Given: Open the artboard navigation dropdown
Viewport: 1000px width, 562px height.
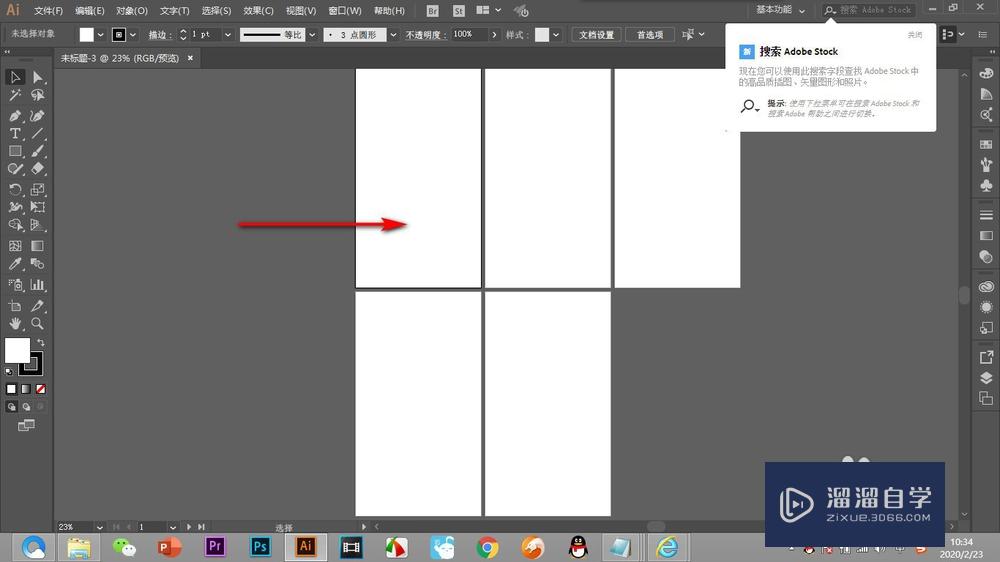Looking at the screenshot, I should coord(173,528).
